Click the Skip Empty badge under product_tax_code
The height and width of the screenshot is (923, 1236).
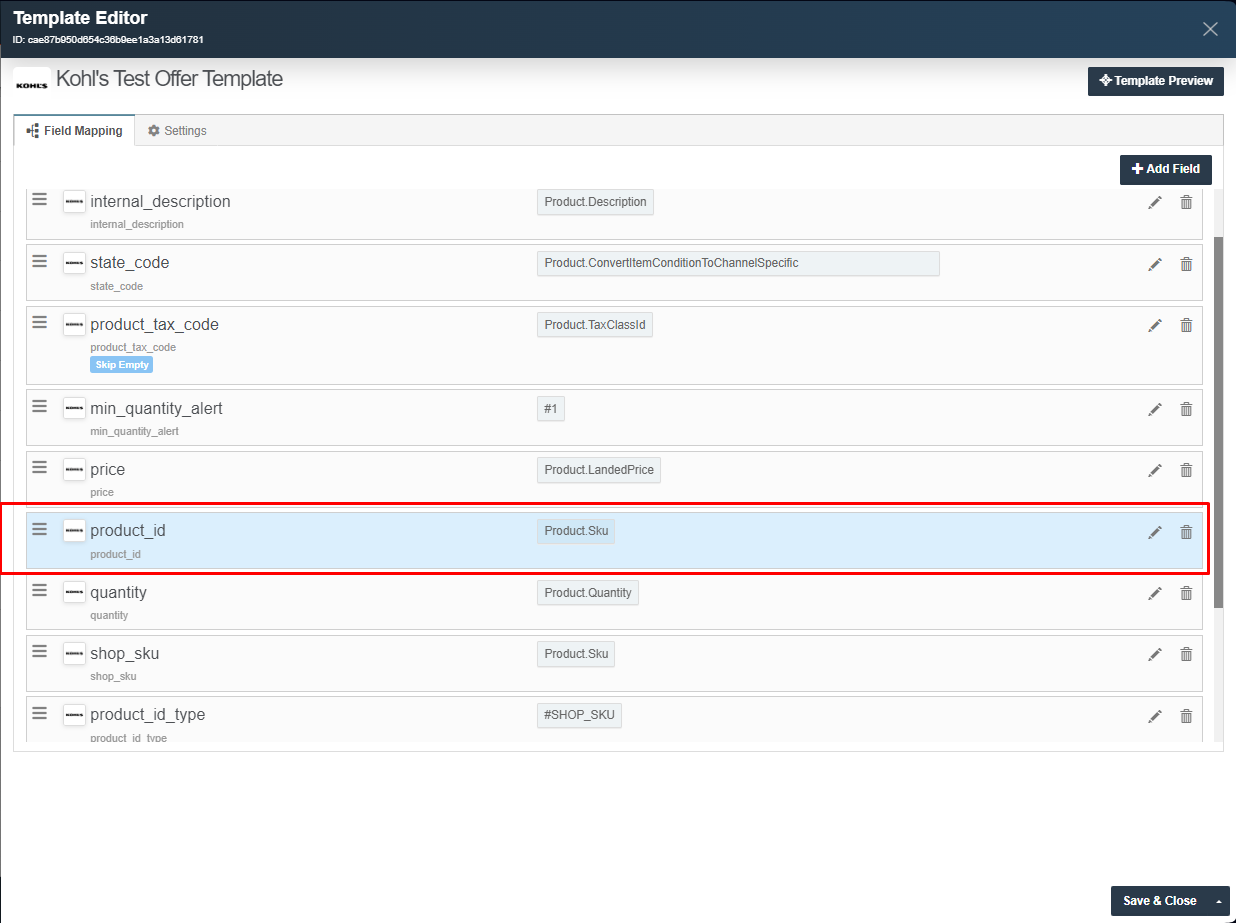point(121,364)
